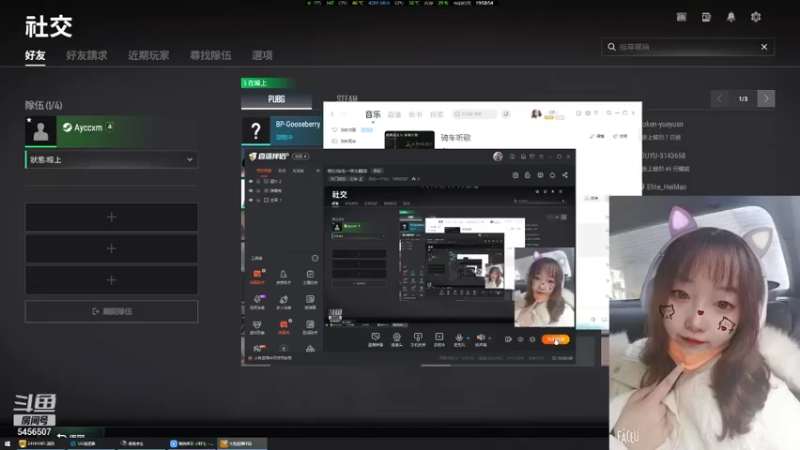Open the 听书 tab in music player
The height and width of the screenshot is (450, 800).
pyautogui.click(x=416, y=114)
